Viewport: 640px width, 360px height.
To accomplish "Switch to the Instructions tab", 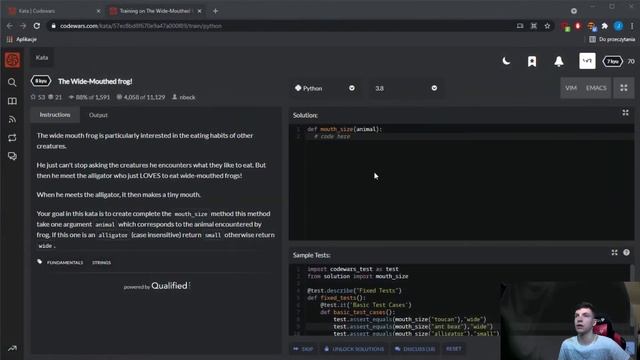I will pyautogui.click(x=55, y=115).
